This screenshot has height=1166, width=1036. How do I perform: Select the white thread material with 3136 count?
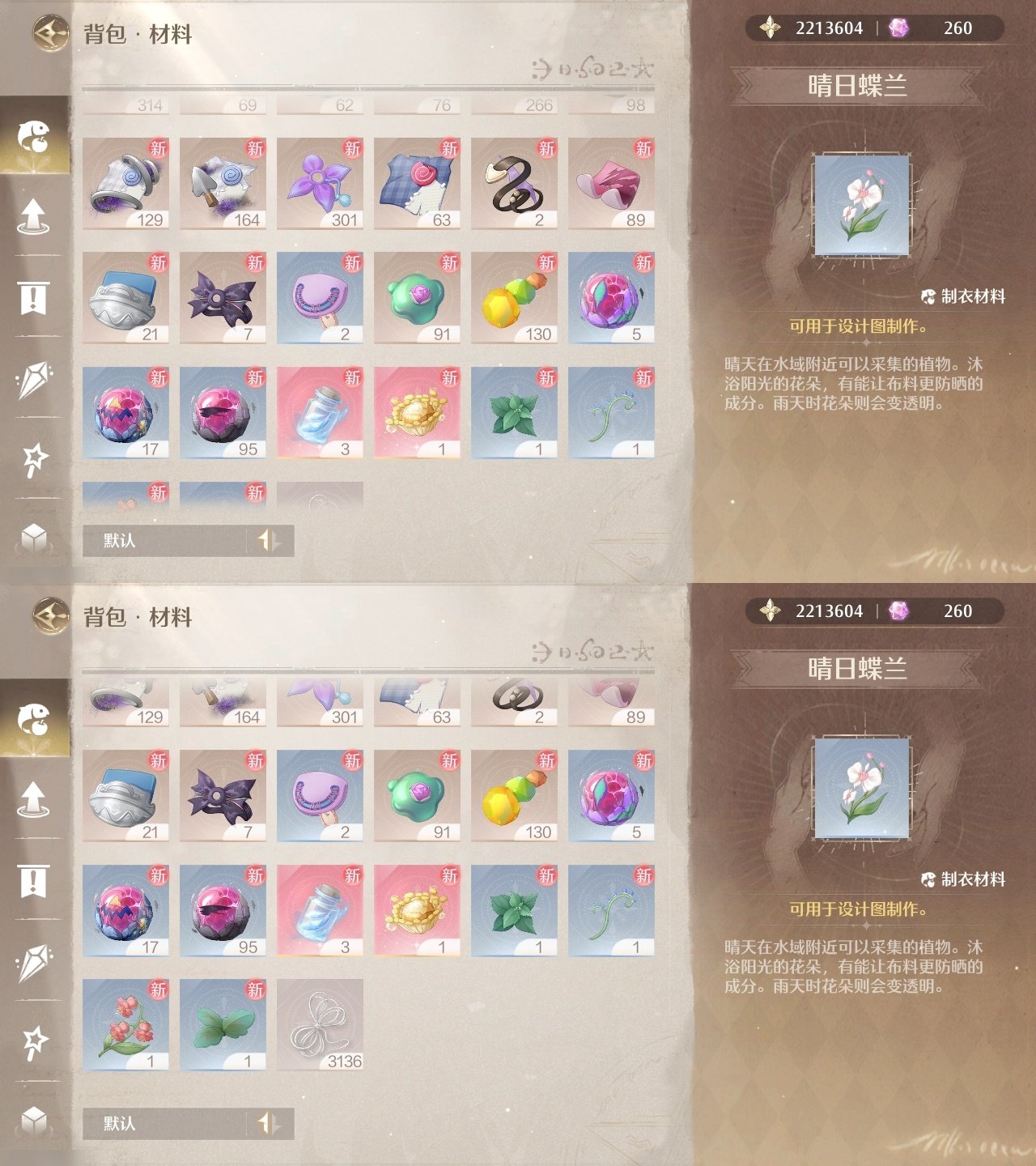320,1025
